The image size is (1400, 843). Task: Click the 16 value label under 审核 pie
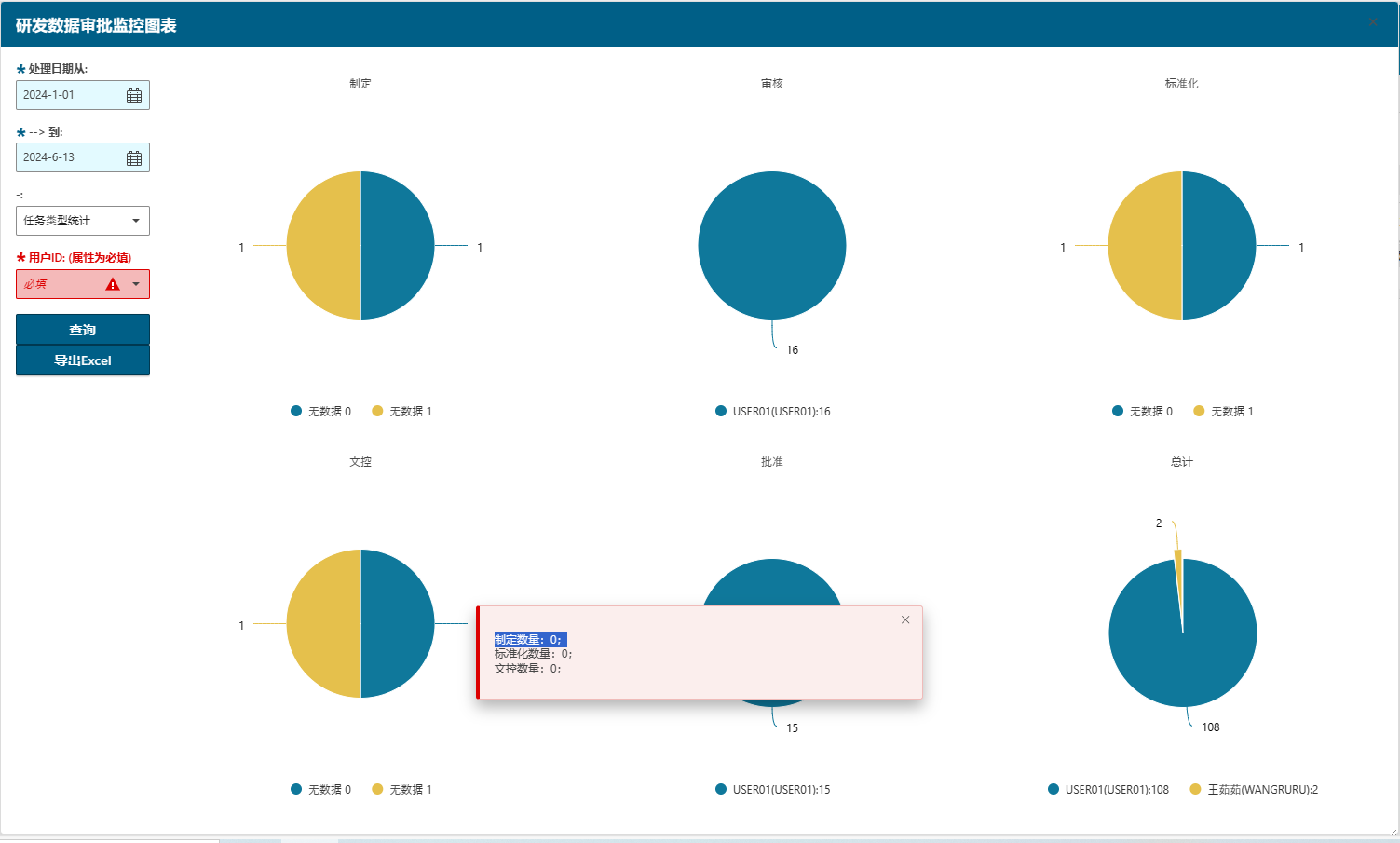click(792, 350)
